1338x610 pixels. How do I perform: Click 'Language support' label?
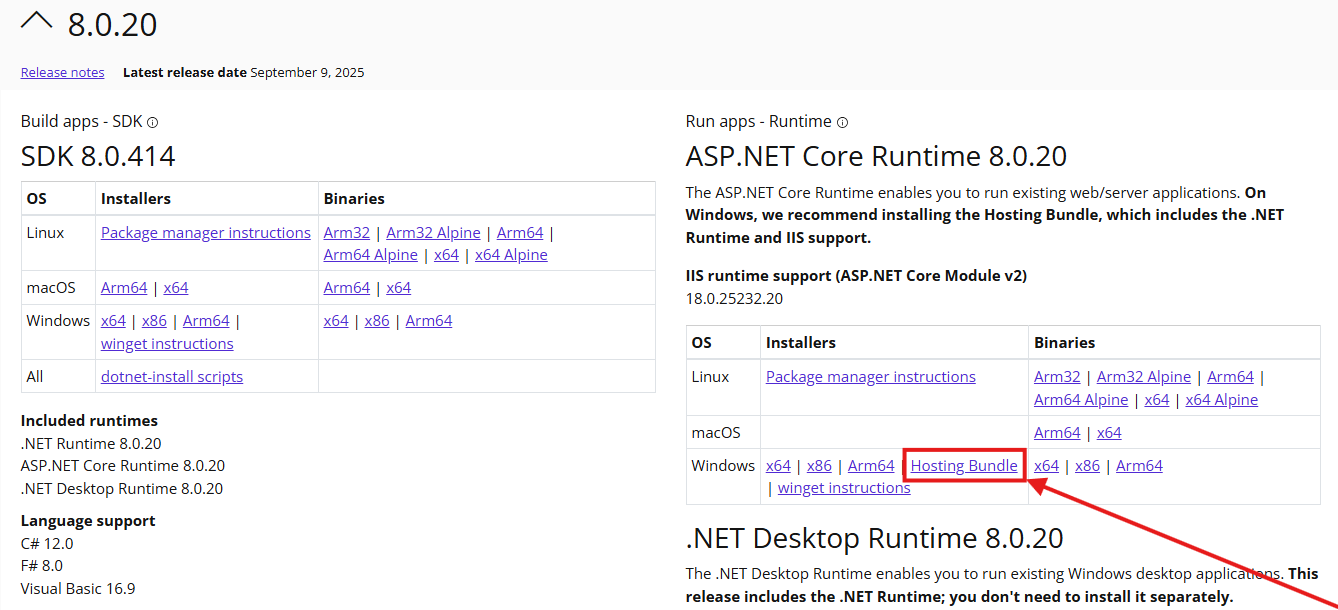[x=88, y=520]
